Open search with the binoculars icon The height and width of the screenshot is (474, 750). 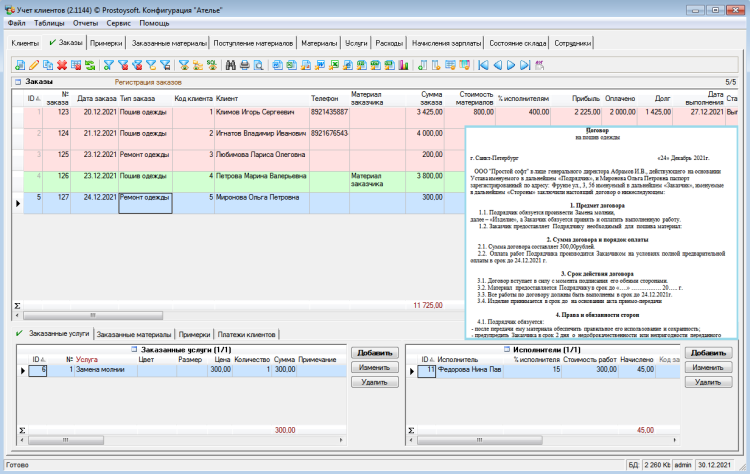tap(230, 65)
